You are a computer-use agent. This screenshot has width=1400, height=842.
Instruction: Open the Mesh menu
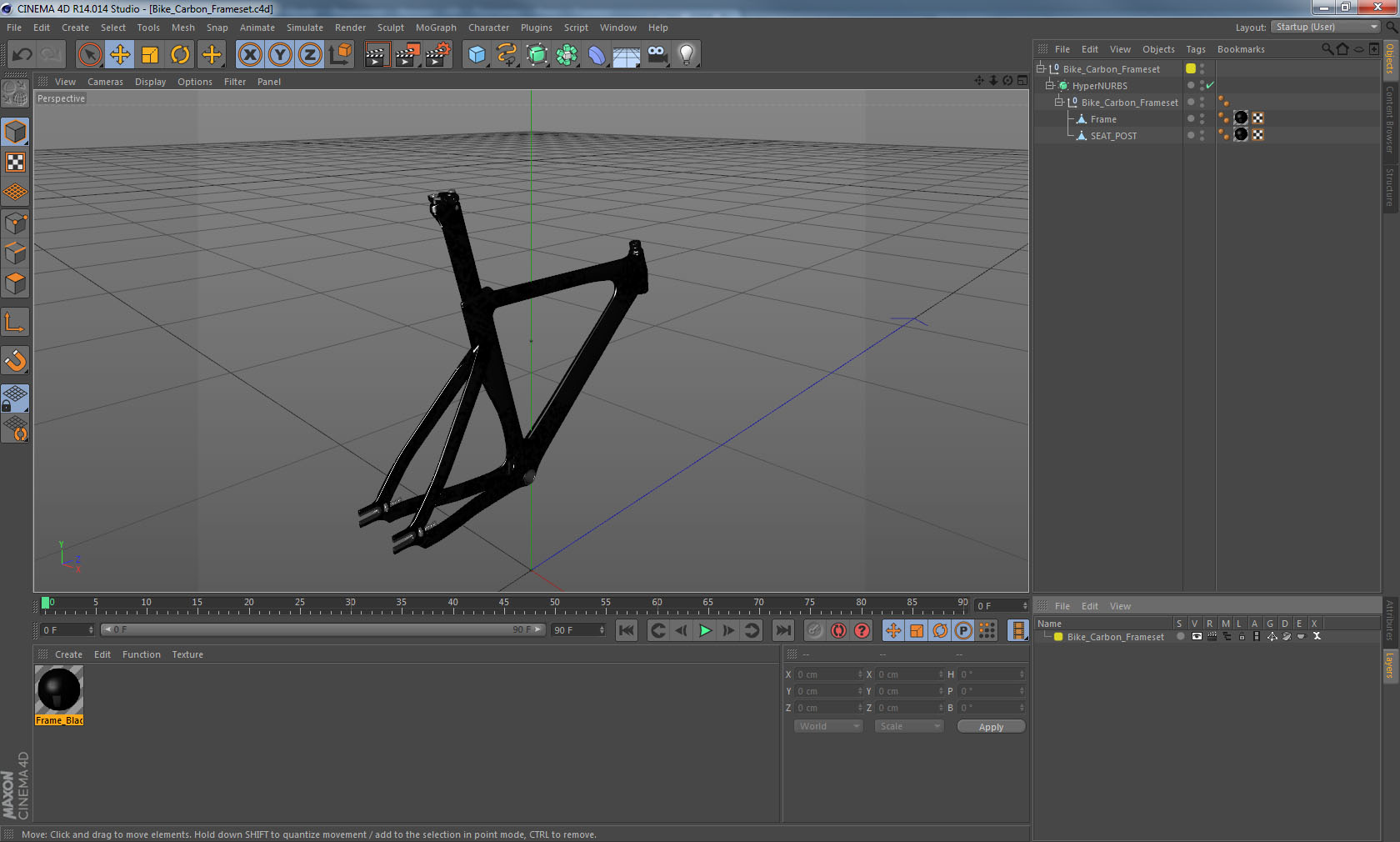182,28
